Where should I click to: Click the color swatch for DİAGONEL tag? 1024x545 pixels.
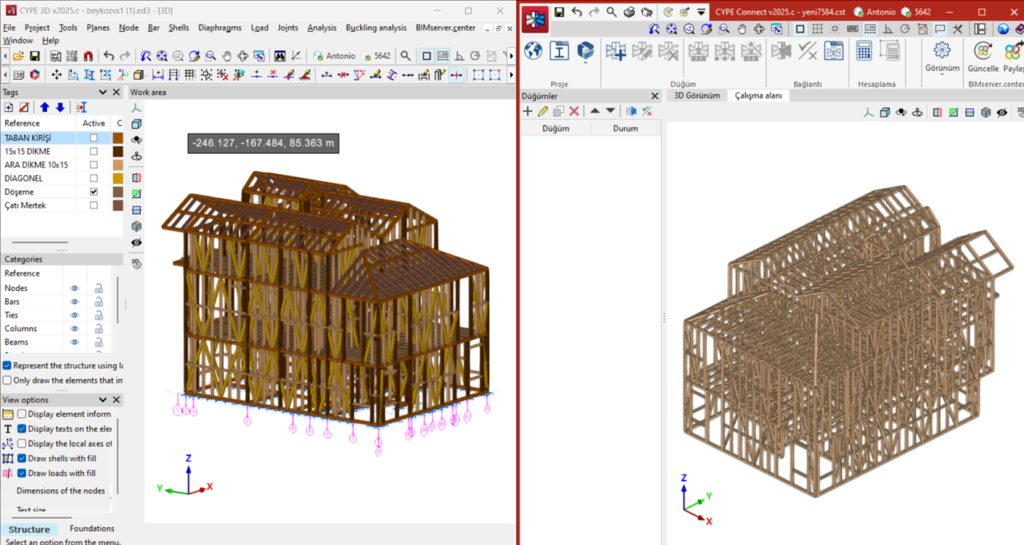point(118,178)
